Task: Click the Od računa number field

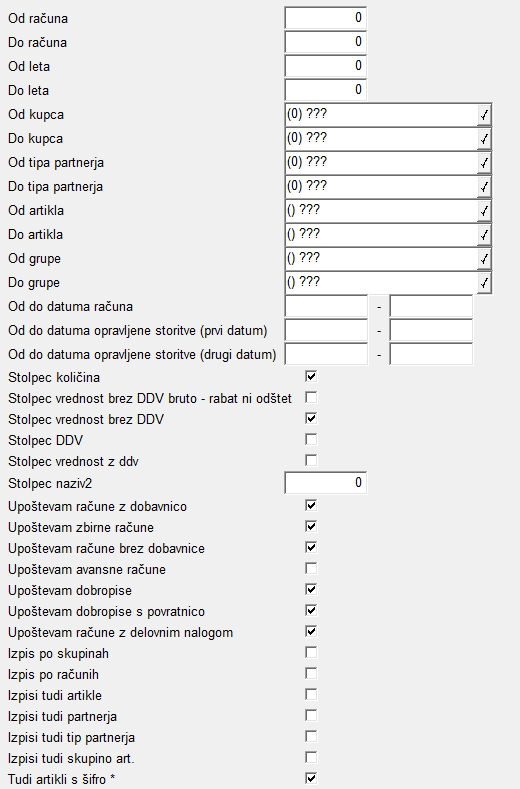Action: [325, 18]
